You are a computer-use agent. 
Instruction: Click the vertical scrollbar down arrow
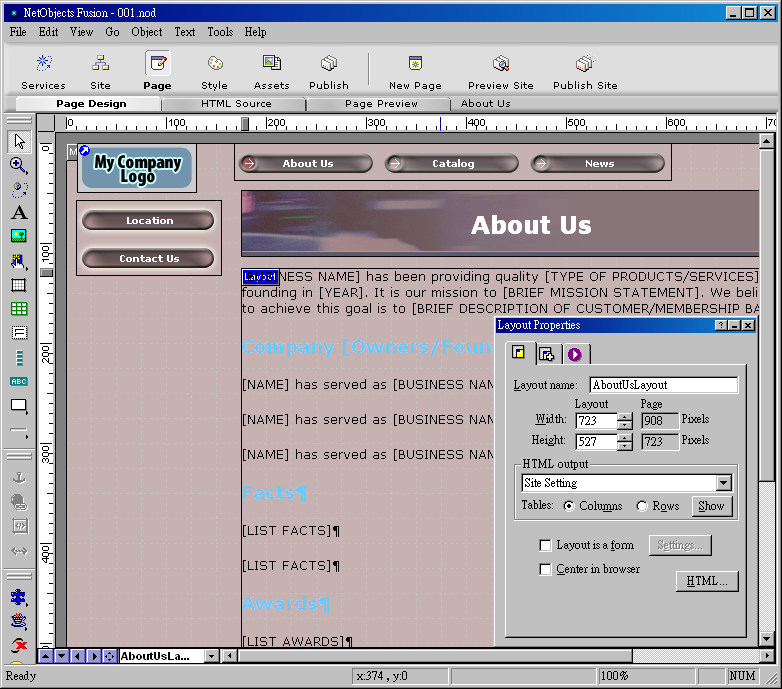767,639
